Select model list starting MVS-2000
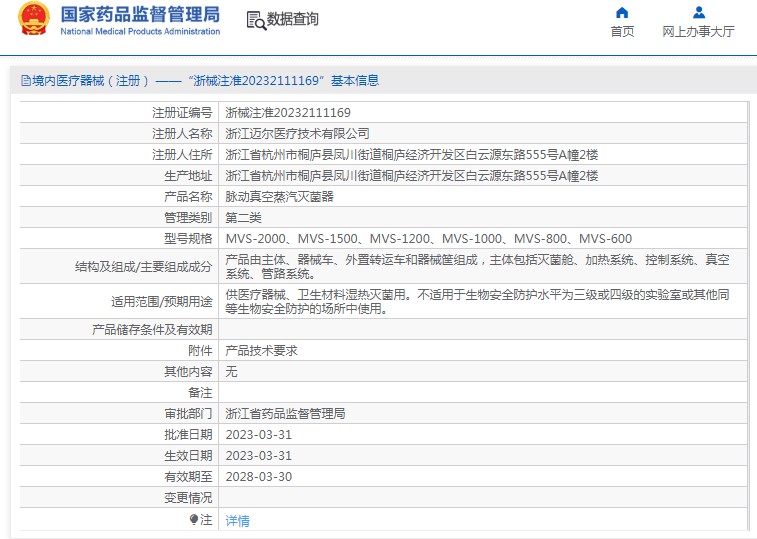This screenshot has height=539, width=757. tap(429, 239)
